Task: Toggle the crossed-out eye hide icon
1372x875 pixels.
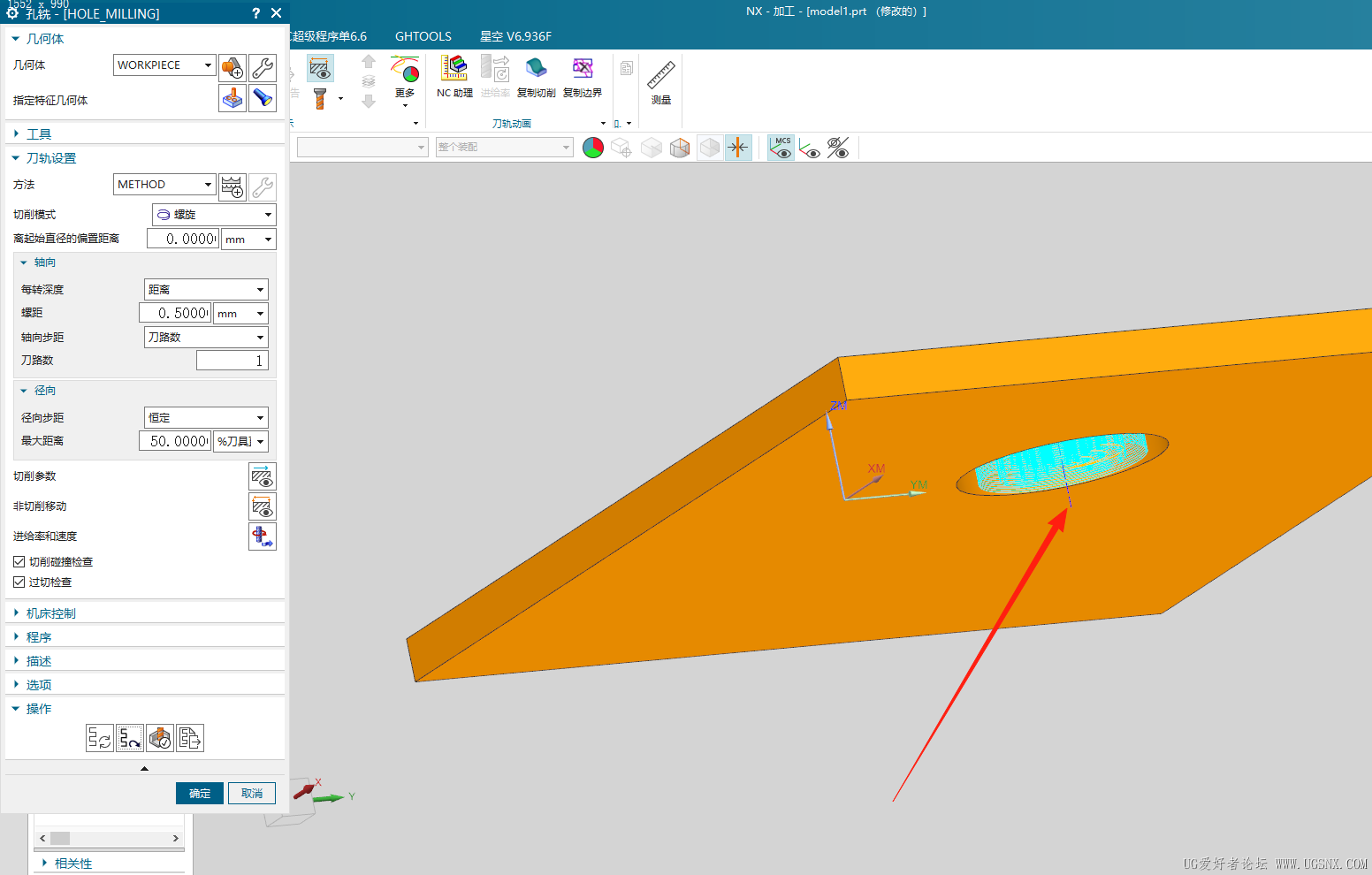Action: pos(838,148)
